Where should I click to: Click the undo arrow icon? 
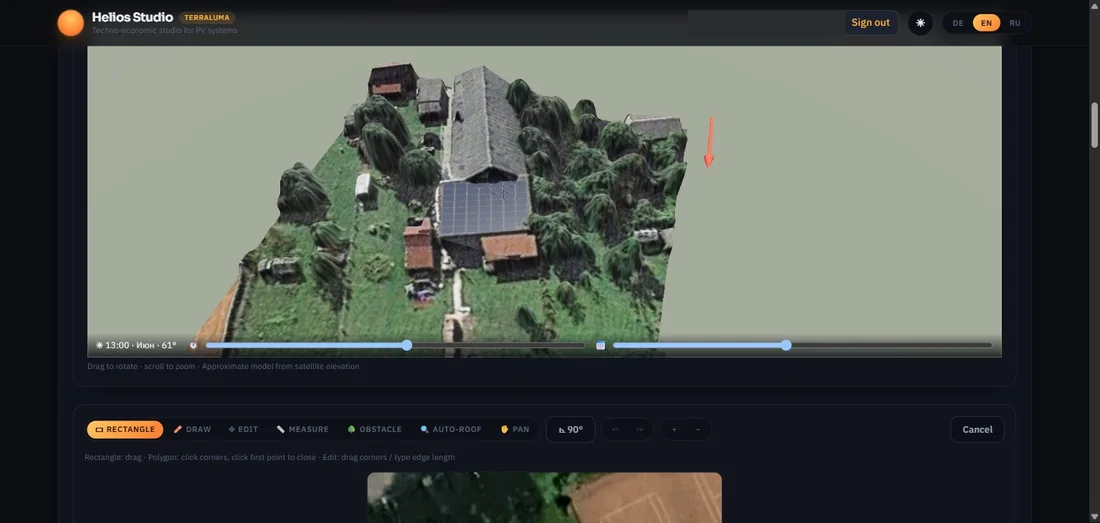(x=615, y=429)
